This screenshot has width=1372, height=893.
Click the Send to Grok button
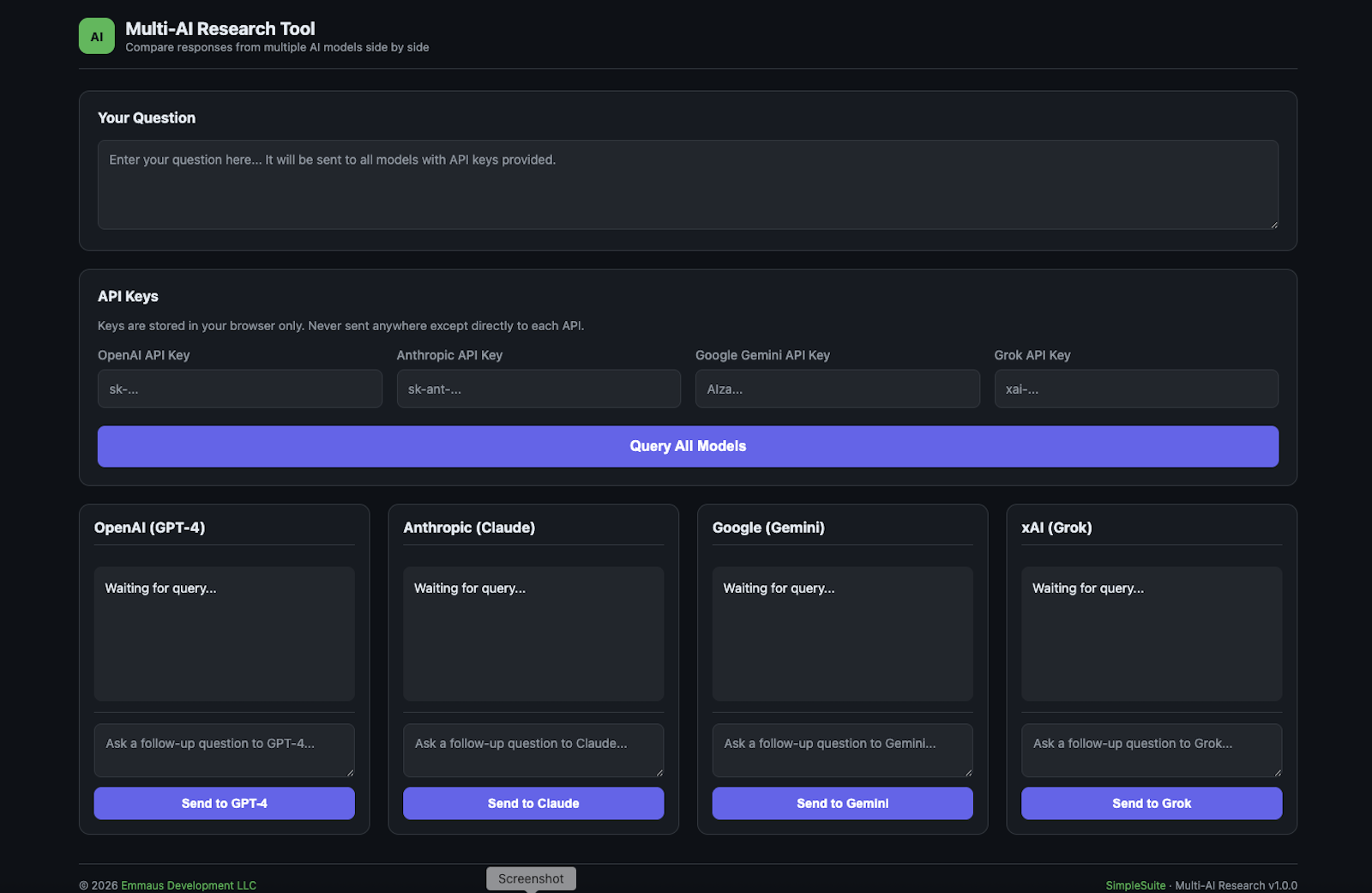click(1151, 803)
